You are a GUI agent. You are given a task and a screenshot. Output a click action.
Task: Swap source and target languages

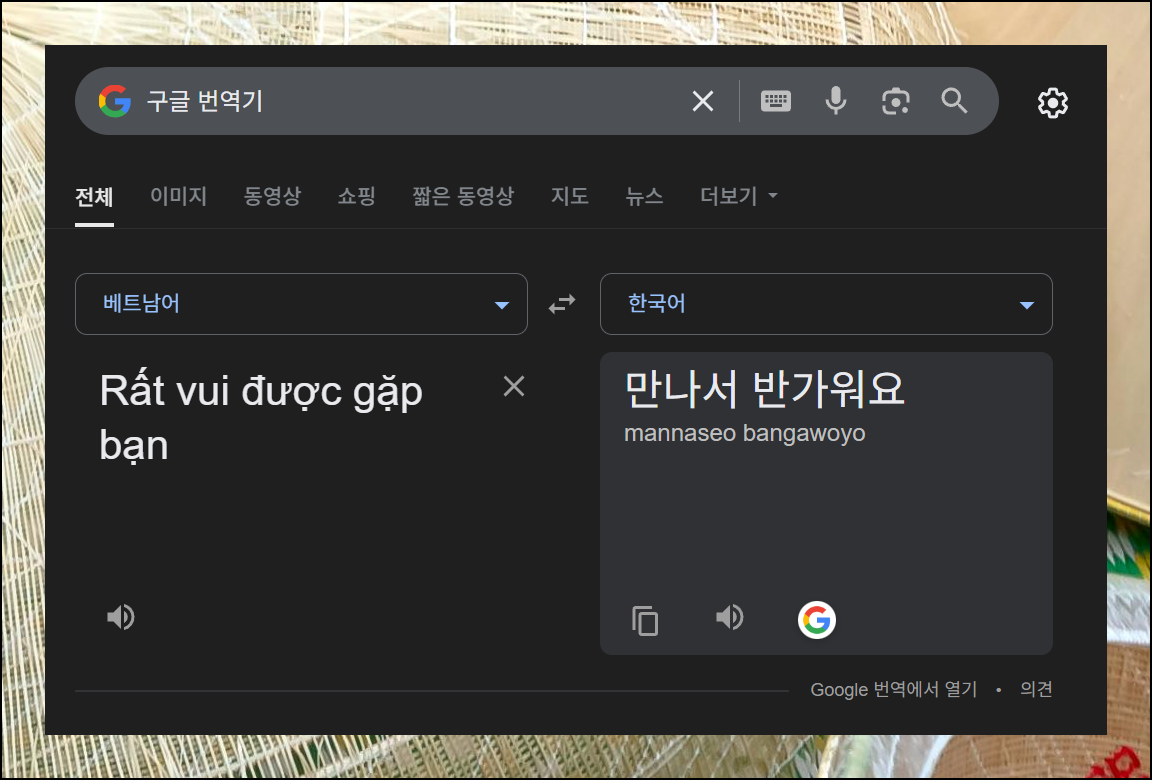pos(562,303)
